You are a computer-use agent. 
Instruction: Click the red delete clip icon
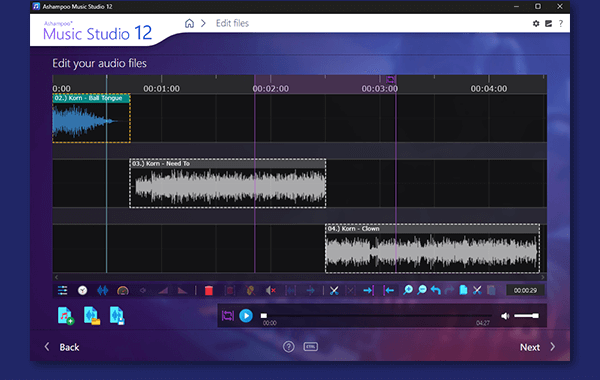tap(209, 290)
